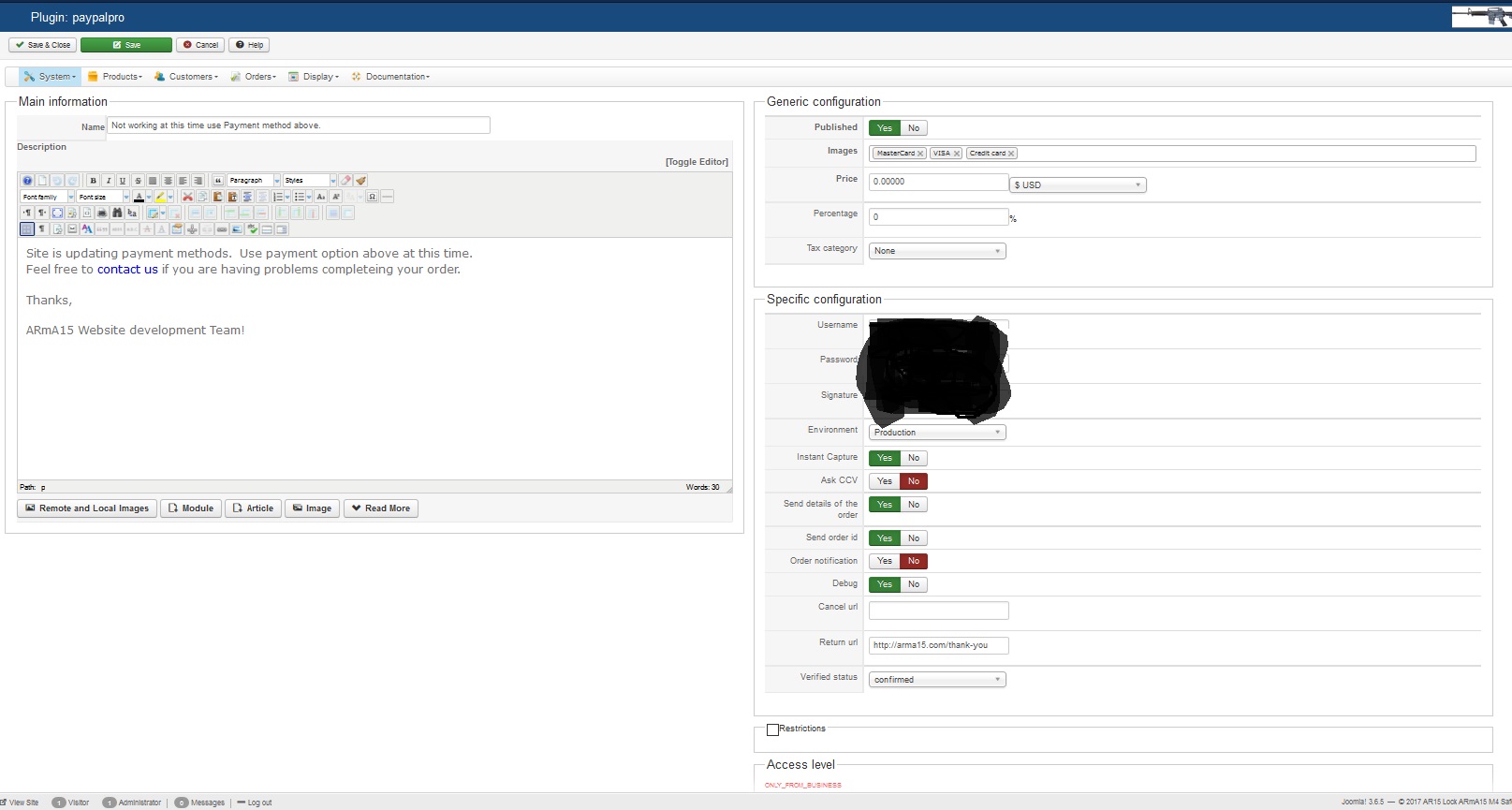Expand the Font family dropdown
The image size is (1512, 810).
[x=48, y=197]
